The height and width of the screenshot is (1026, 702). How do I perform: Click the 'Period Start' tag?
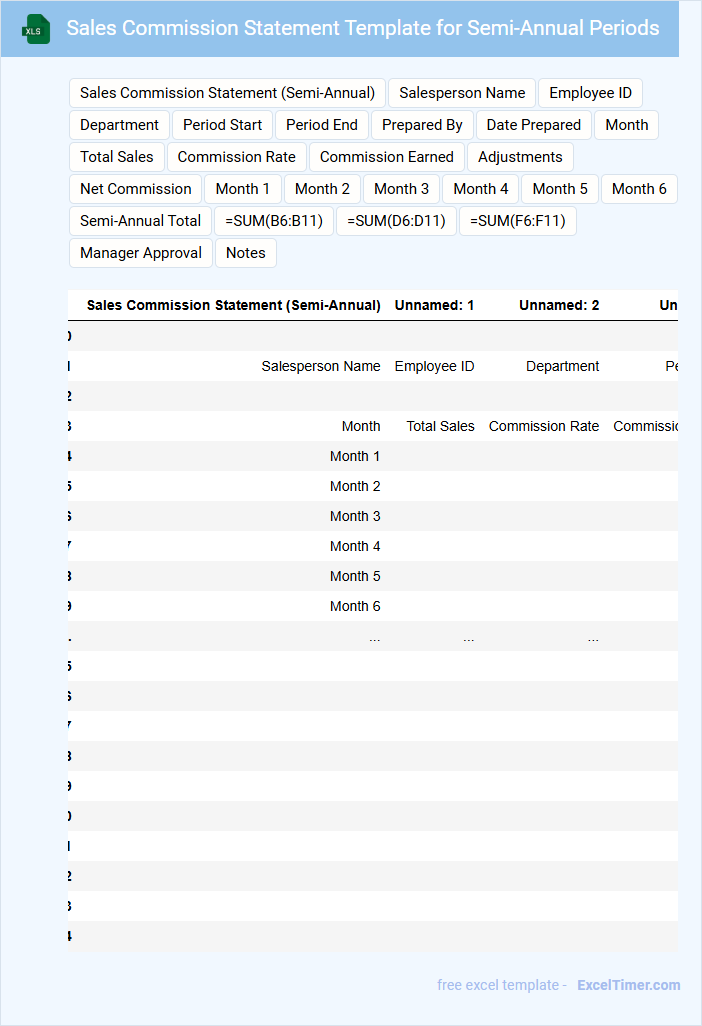pyautogui.click(x=222, y=125)
